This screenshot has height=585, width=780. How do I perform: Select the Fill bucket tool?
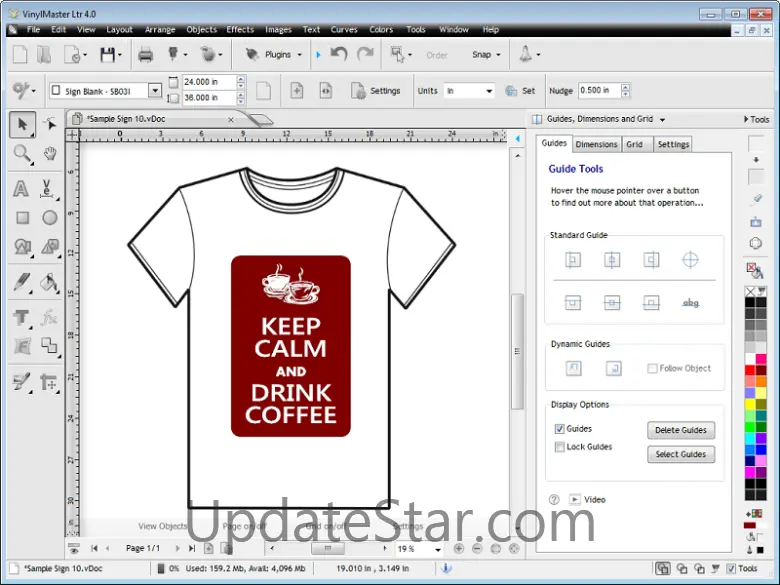49,283
